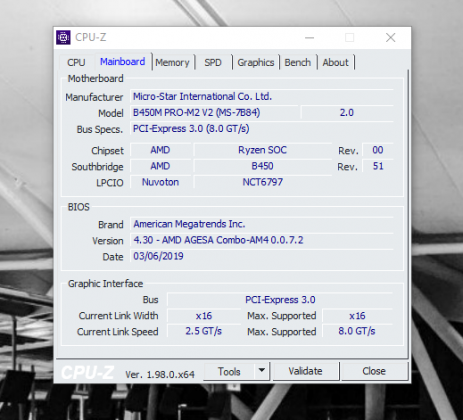Select the Mainboard tab

[123, 62]
